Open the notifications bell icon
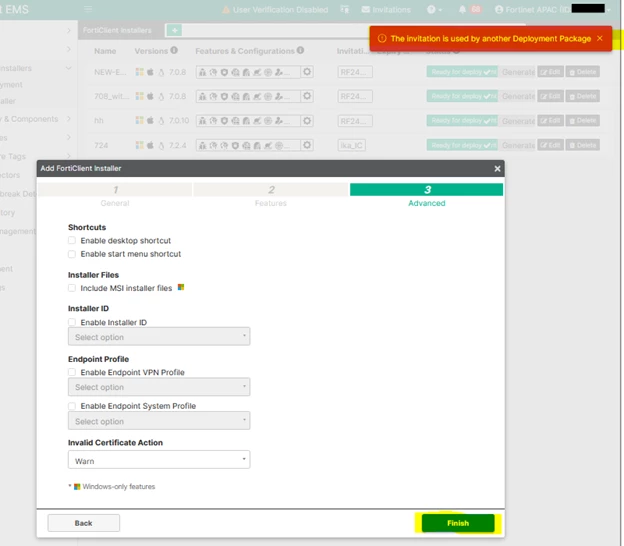Image resolution: width=624 pixels, height=546 pixels. click(x=462, y=10)
